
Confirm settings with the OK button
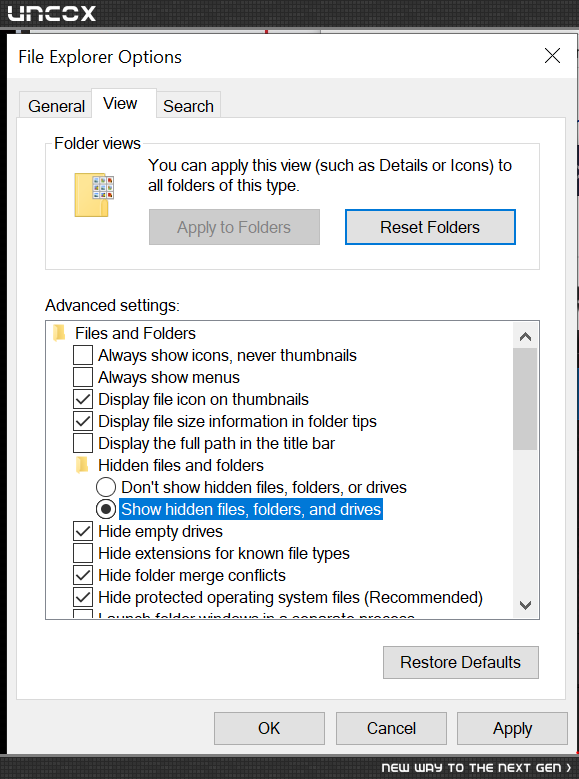point(269,728)
